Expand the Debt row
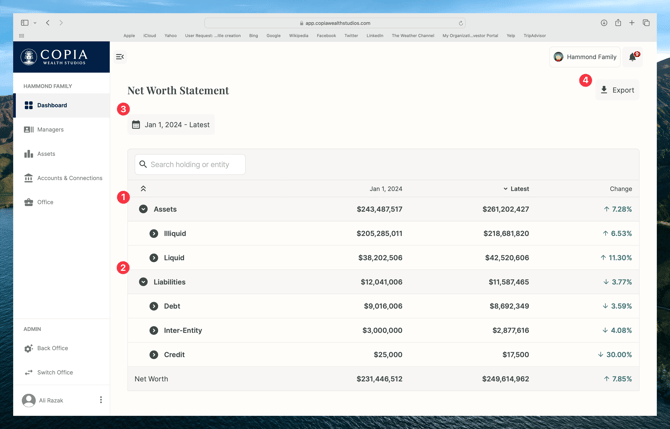 pyautogui.click(x=154, y=306)
